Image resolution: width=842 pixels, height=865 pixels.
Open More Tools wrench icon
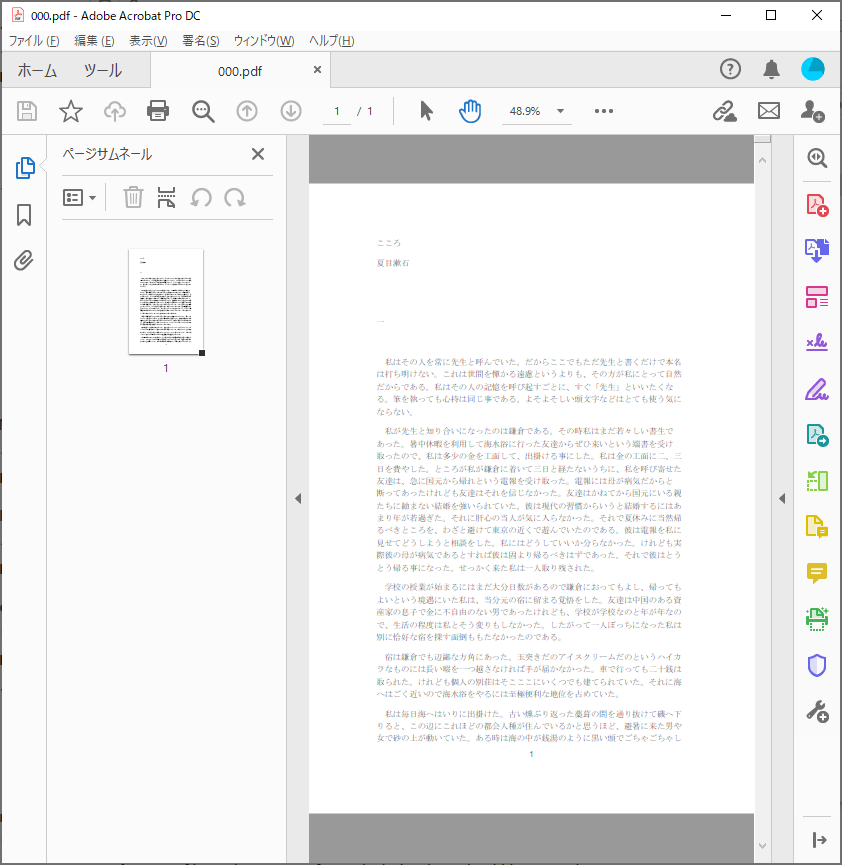pyautogui.click(x=817, y=712)
